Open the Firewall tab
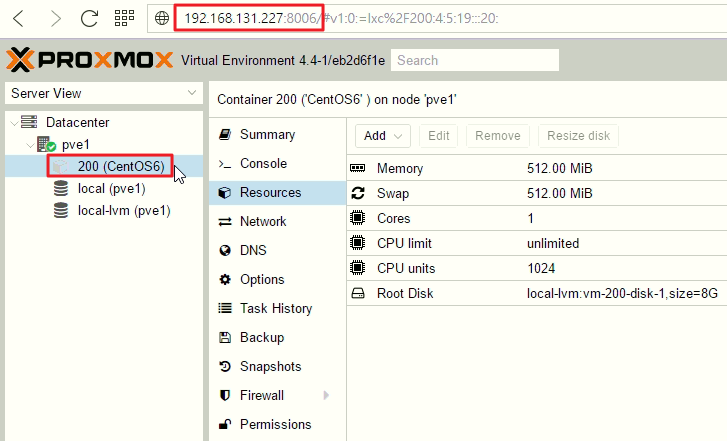The width and height of the screenshot is (727, 441). (277, 396)
